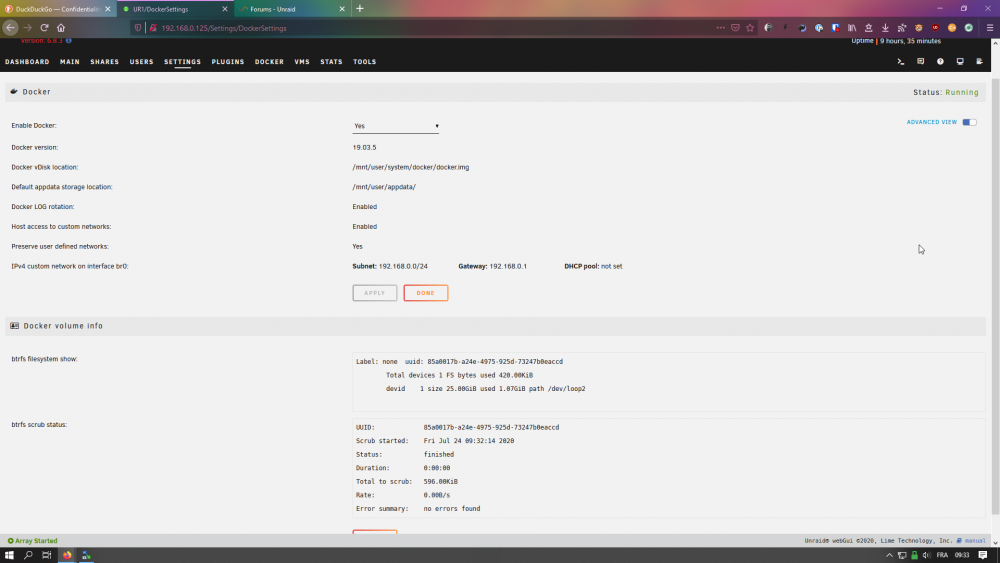This screenshot has width=1000, height=563.
Task: Toggle the Advanced View switch
Action: pos(969,122)
